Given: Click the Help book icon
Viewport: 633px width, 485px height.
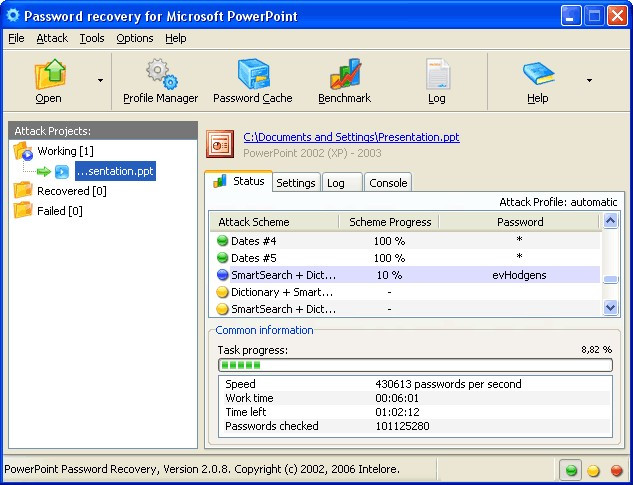Looking at the screenshot, I should tap(538, 74).
